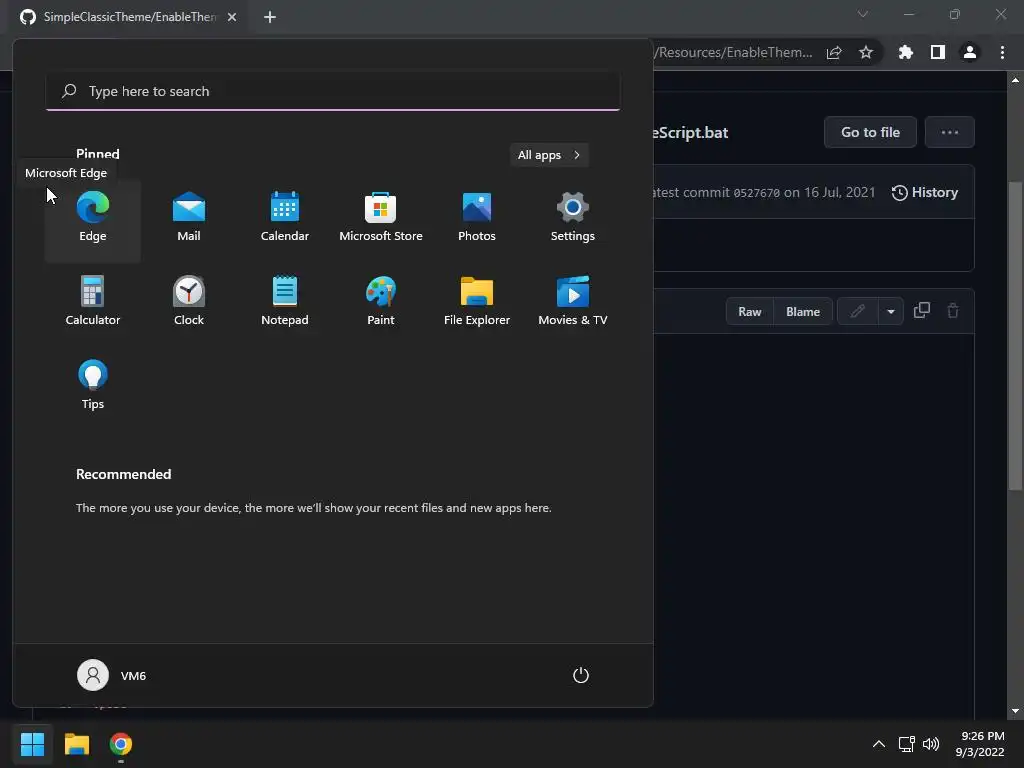This screenshot has height=768, width=1024.
Task: Open the clock and date flyout
Action: tap(980, 744)
